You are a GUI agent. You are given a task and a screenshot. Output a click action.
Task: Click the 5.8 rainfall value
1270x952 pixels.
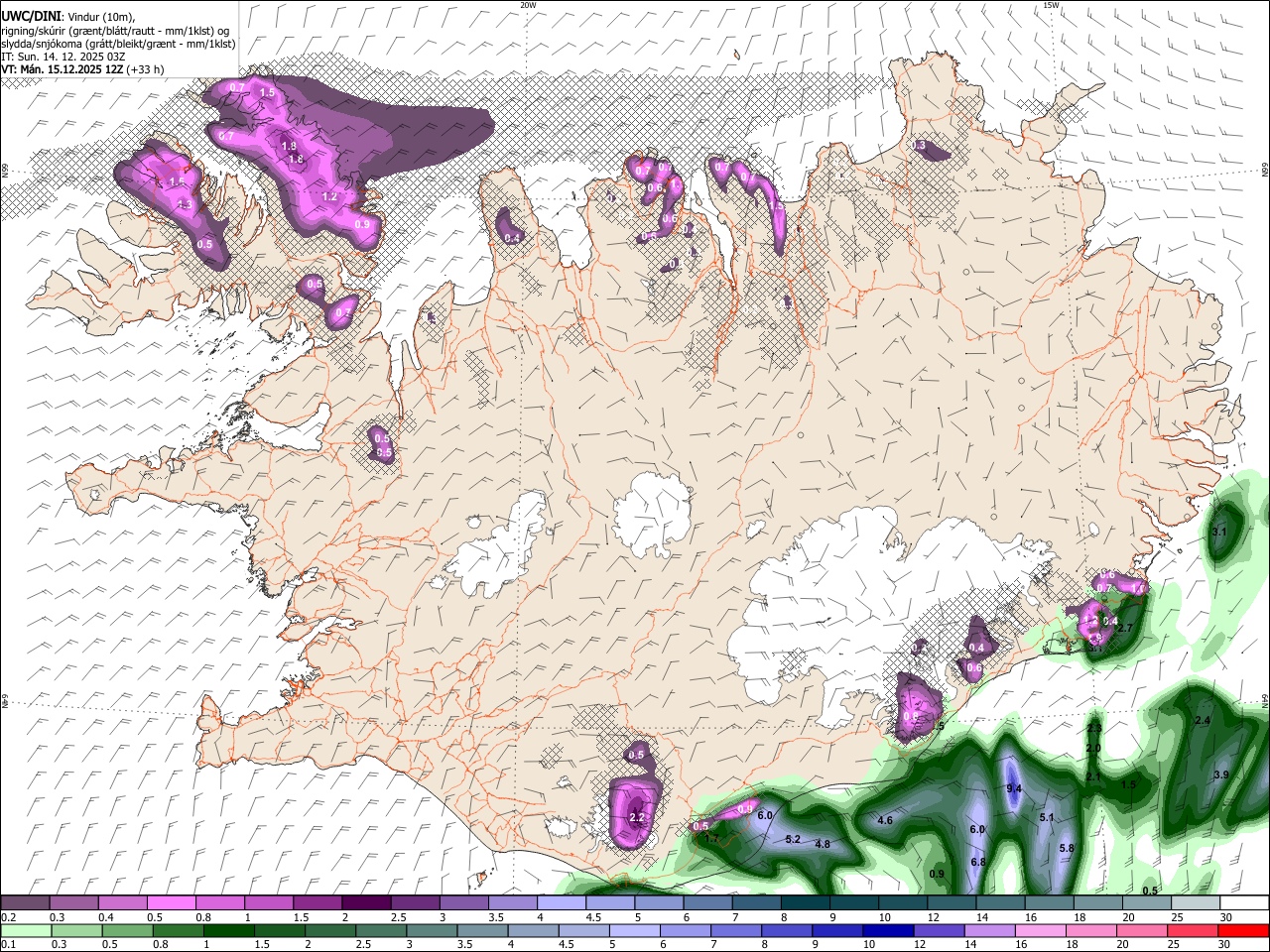[x=1067, y=848]
